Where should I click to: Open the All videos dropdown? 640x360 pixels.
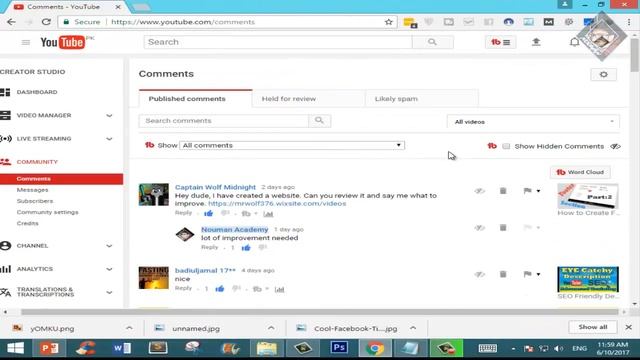pyautogui.click(x=533, y=122)
